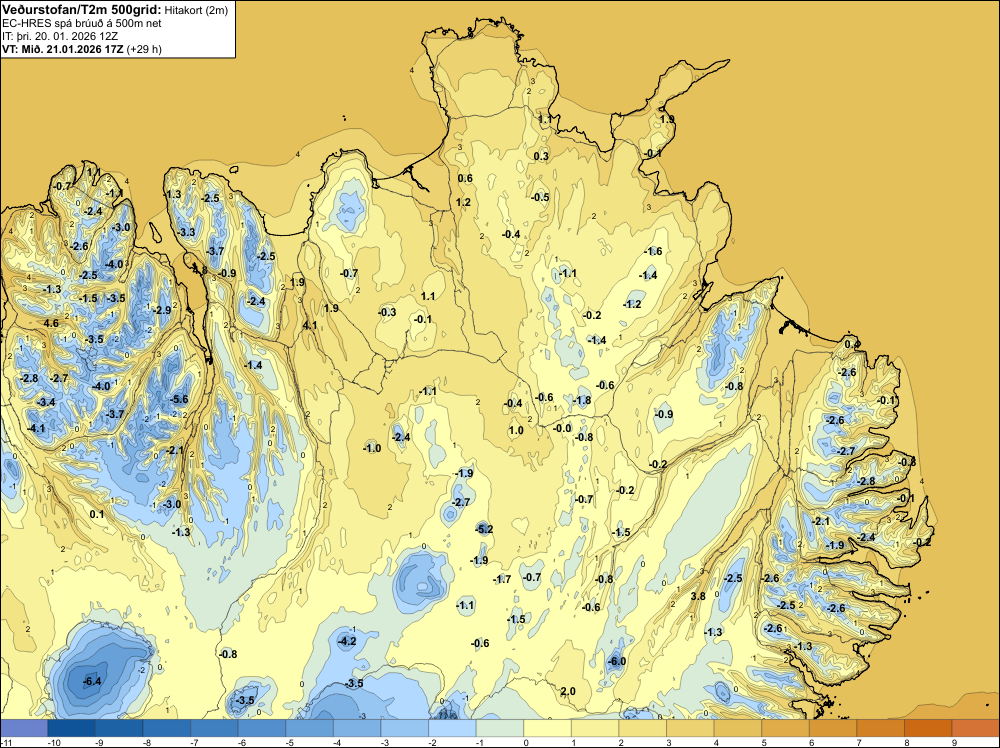
Task: Select the 1.0 temperature value
Action: [x=516, y=430]
